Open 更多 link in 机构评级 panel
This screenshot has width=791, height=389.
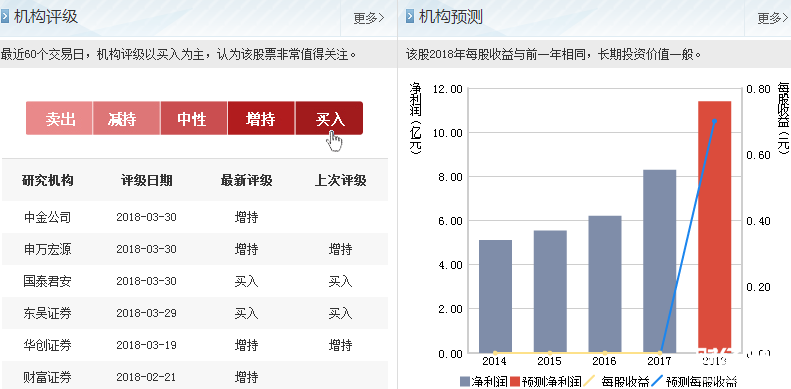pyautogui.click(x=369, y=19)
